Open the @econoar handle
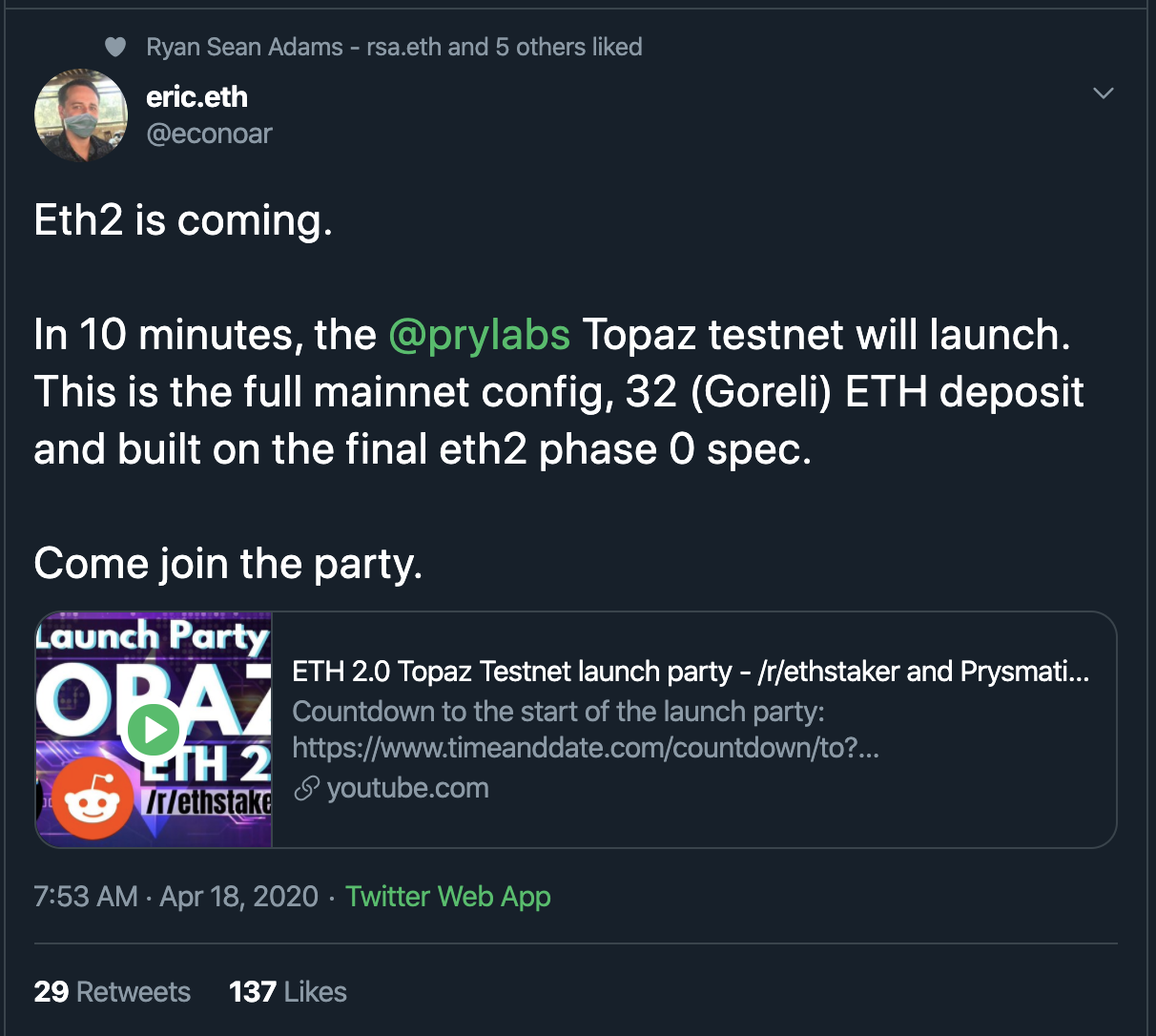The image size is (1156, 1036). click(209, 134)
